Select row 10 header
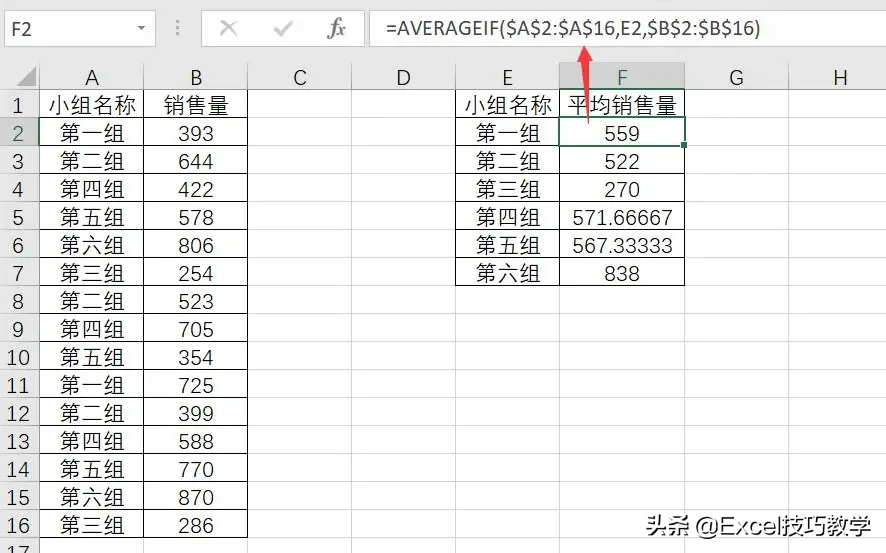The width and height of the screenshot is (886, 553). coord(18,357)
